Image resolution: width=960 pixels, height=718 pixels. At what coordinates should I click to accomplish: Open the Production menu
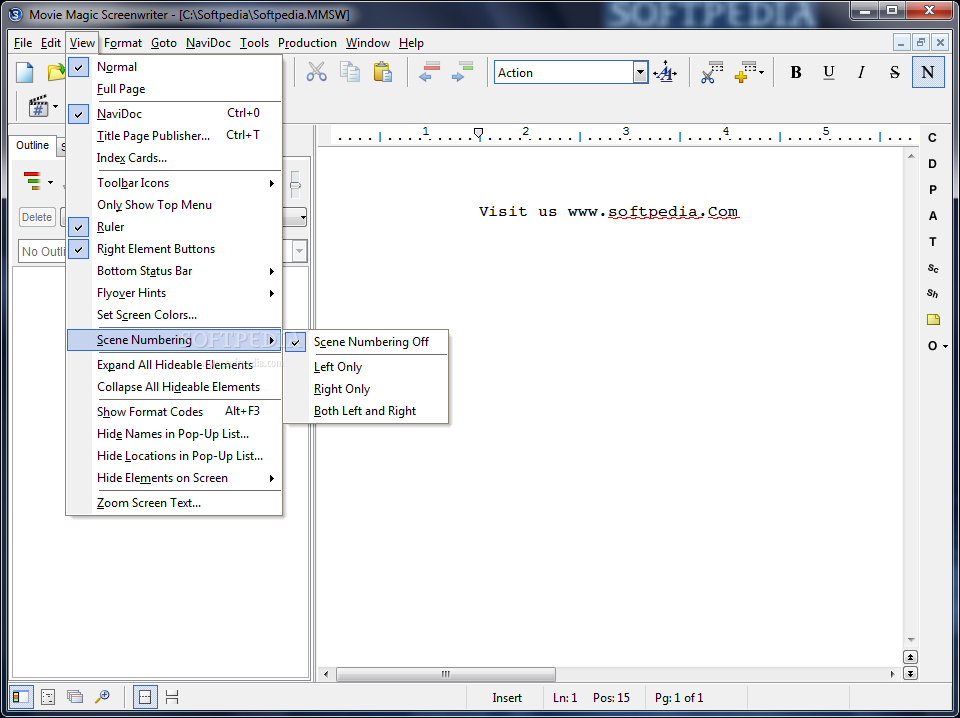coord(307,43)
